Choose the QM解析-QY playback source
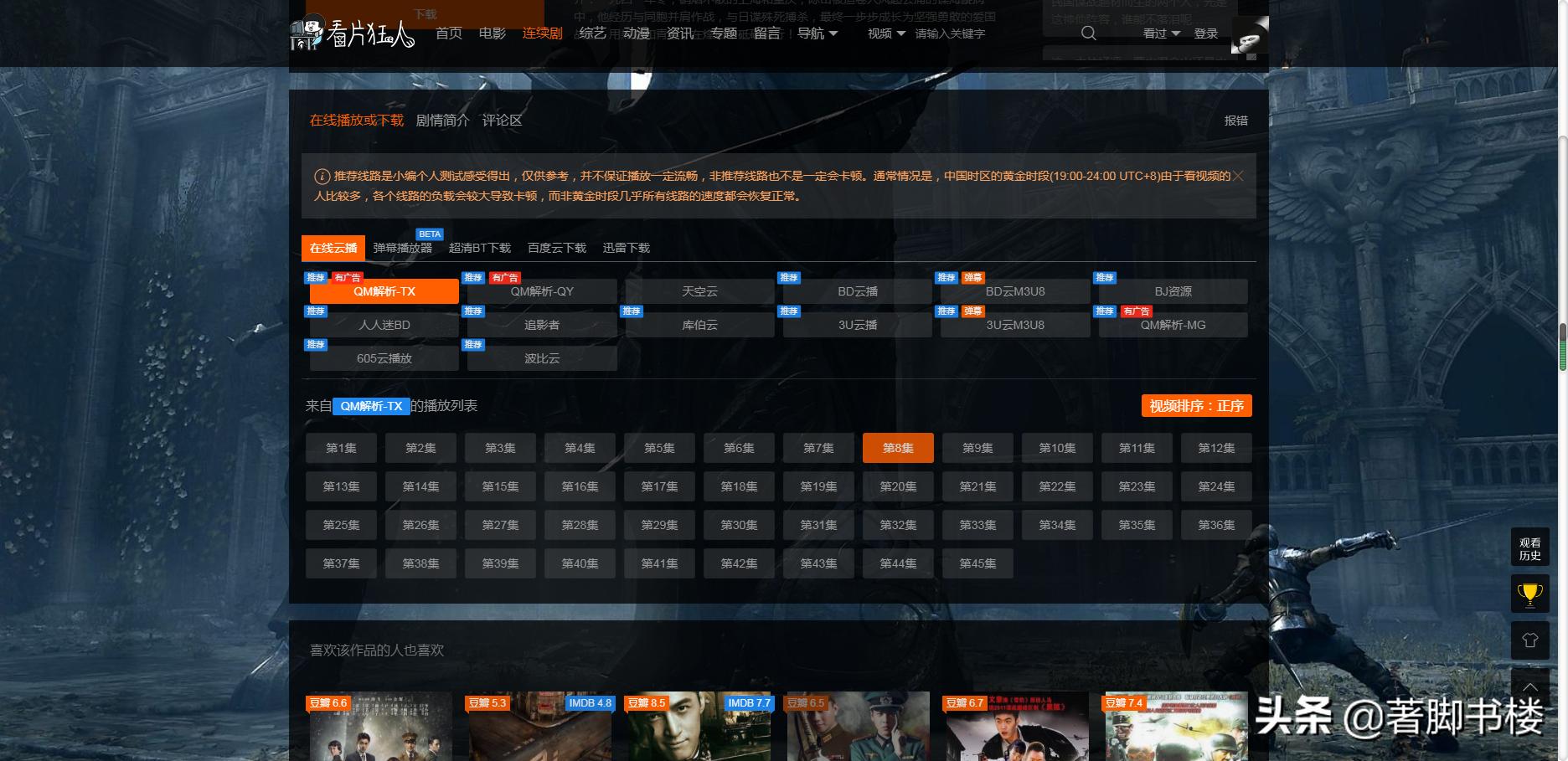 coord(542,291)
